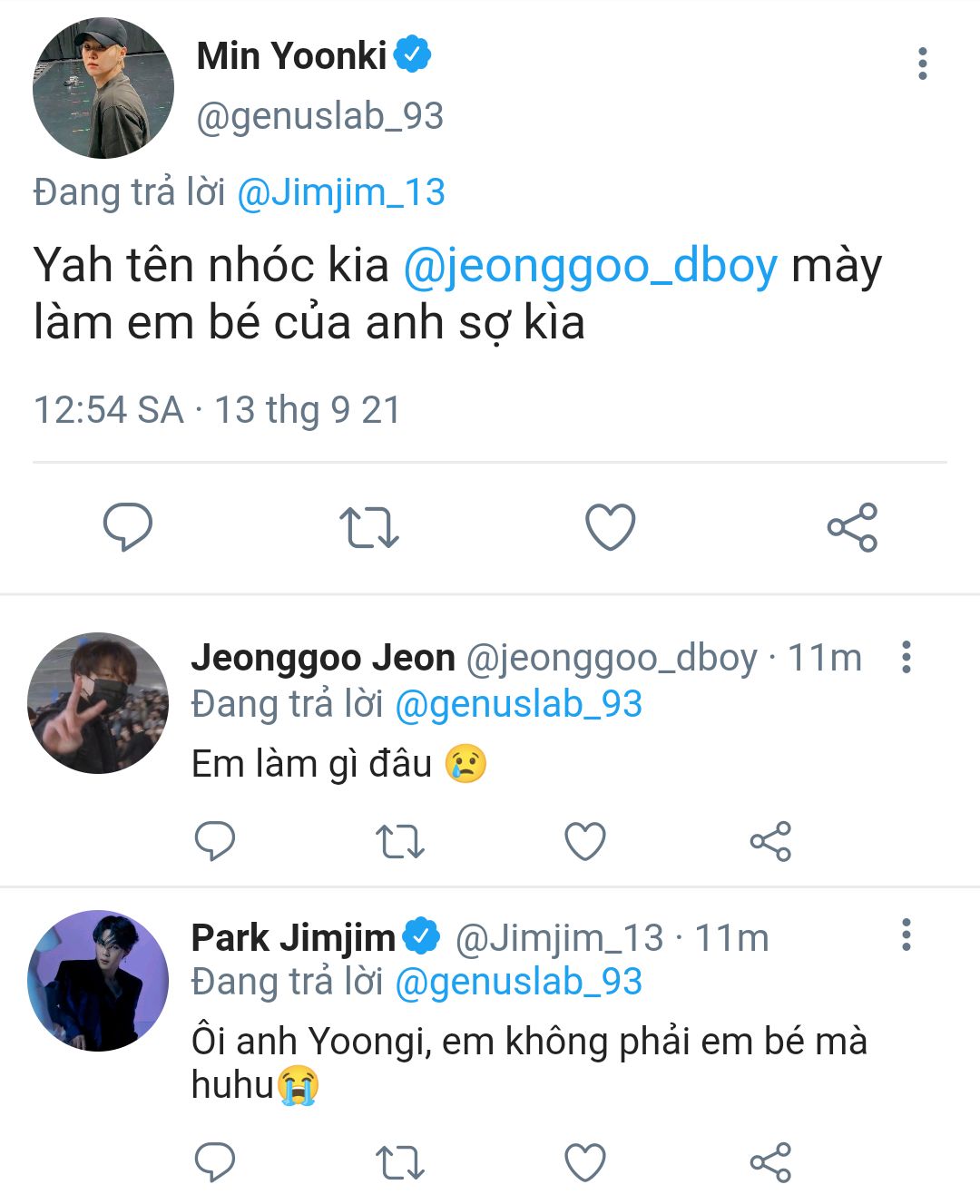View Min Yoonki's profile picture
Image resolution: width=980 pixels, height=1204 pixels.
click(x=103, y=88)
